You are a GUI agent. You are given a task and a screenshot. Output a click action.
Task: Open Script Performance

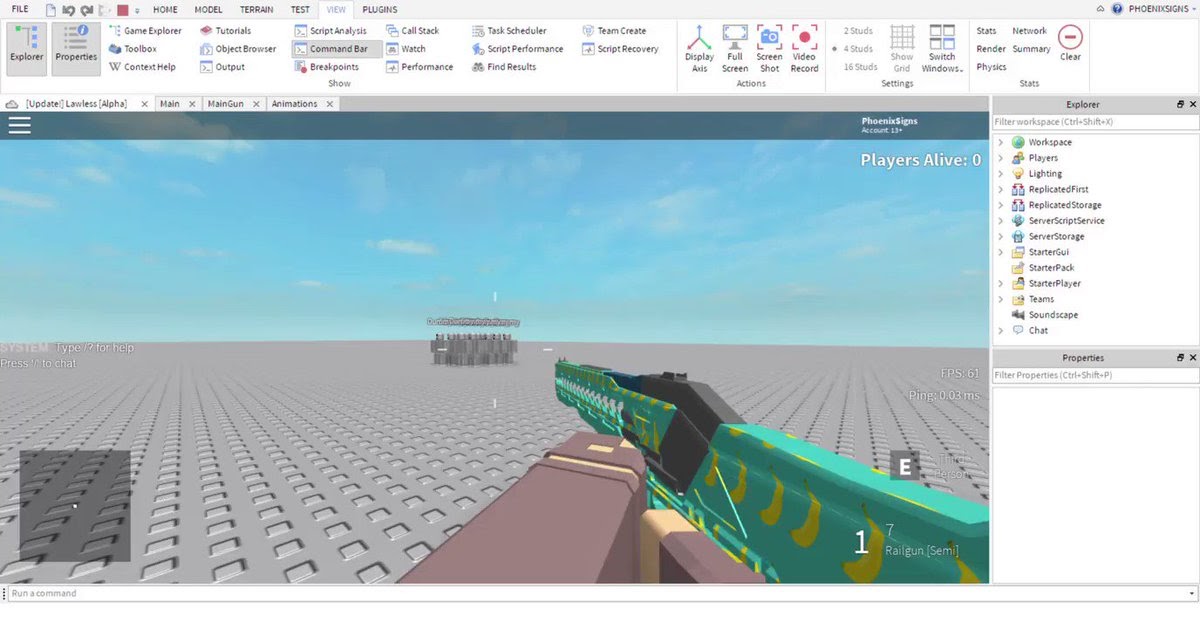[x=517, y=49]
